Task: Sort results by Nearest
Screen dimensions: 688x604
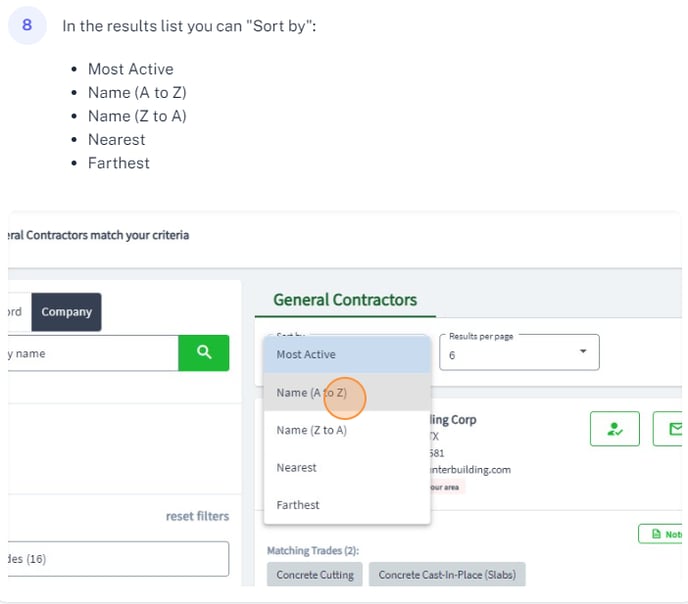Action: [347, 468]
